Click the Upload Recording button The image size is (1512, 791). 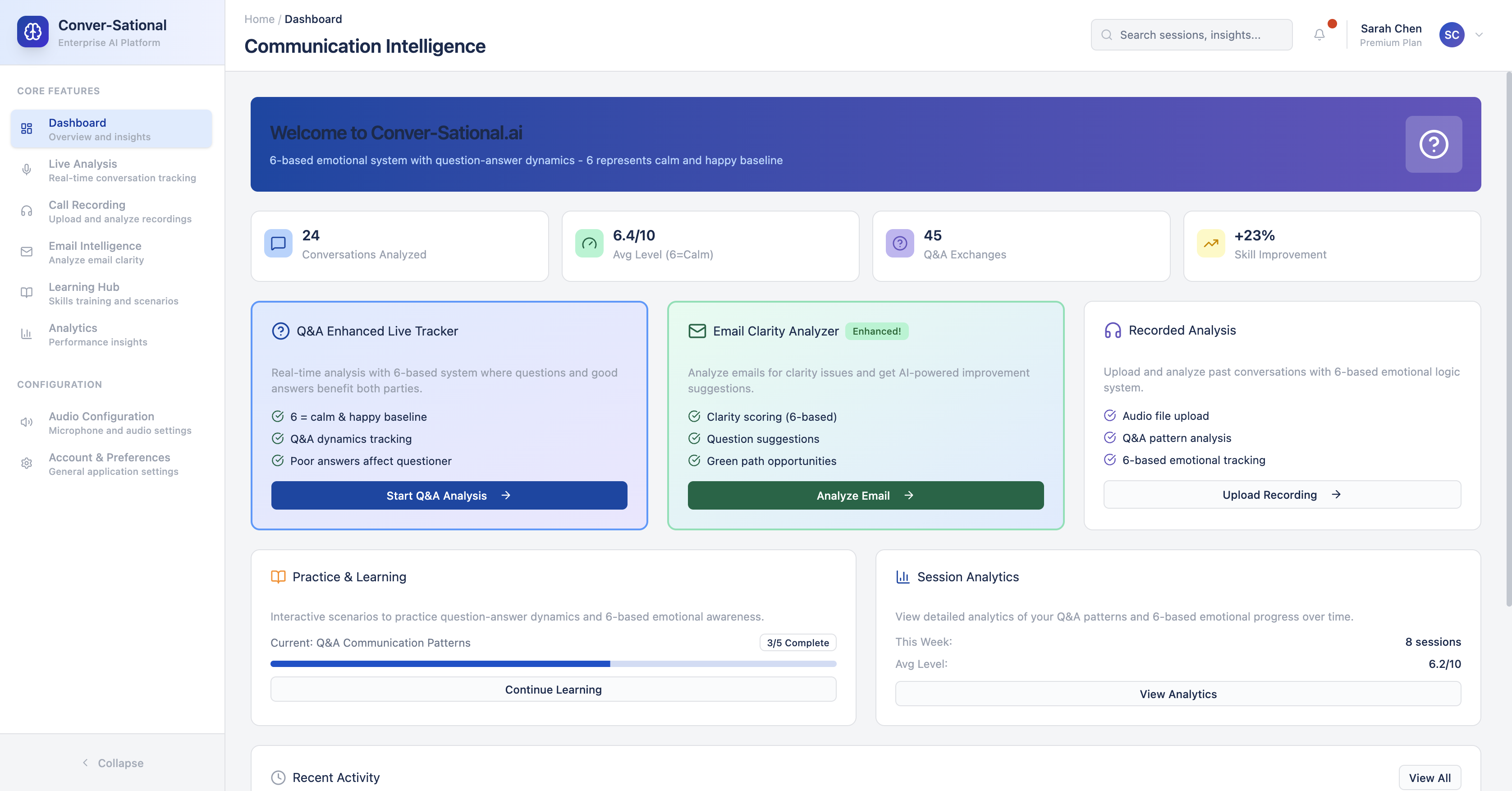click(1282, 495)
